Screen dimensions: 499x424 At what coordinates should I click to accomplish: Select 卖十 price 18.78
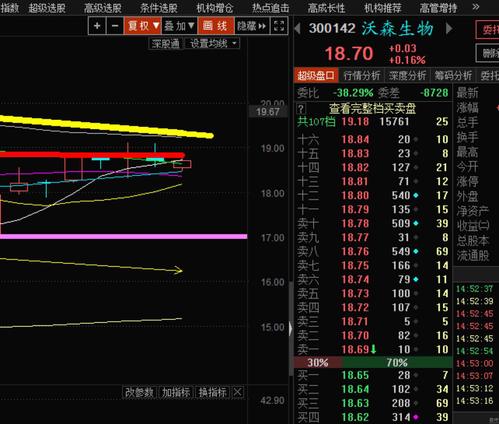(x=355, y=223)
